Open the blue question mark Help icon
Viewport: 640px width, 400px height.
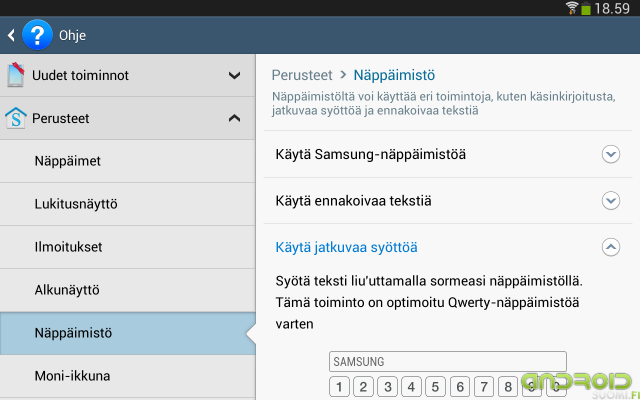pyautogui.click(x=37, y=35)
